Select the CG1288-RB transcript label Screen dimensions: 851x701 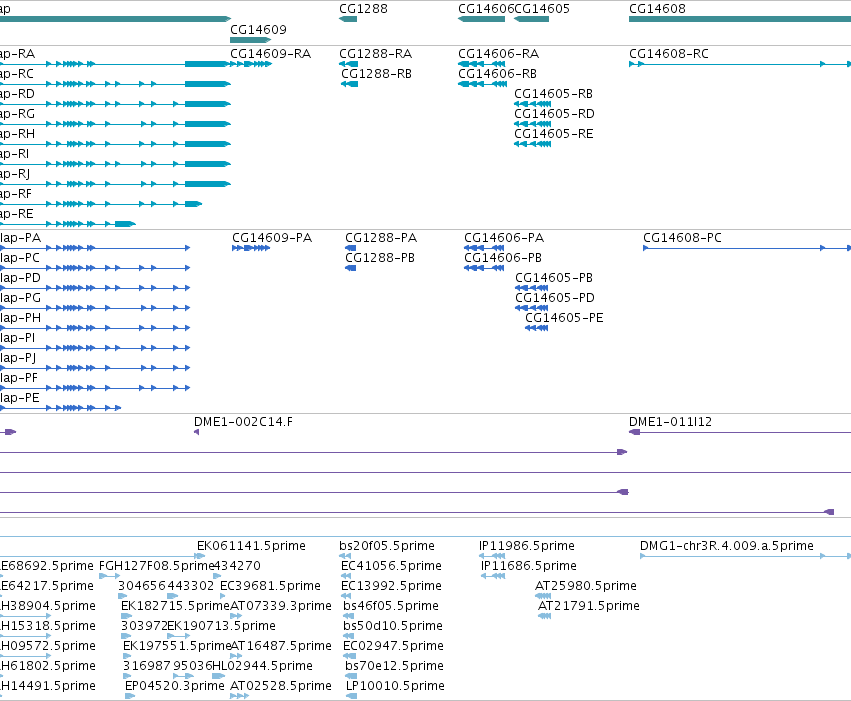click(376, 74)
